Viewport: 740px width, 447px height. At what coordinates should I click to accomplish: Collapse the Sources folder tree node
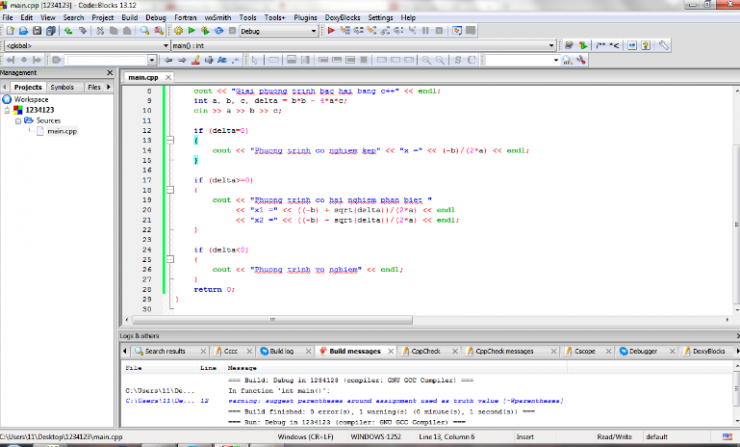tap(17, 120)
